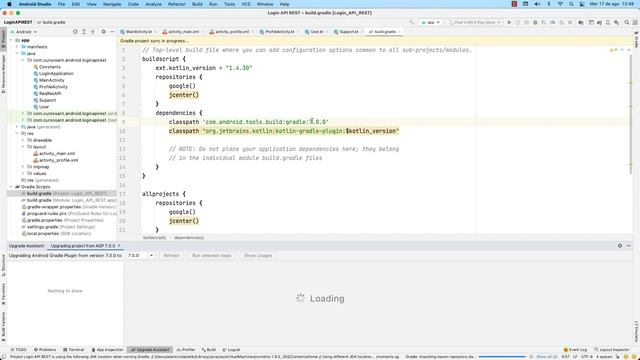The height and width of the screenshot is (360, 640).
Task: Click the editor vertical scrollbar
Action: 631,114
